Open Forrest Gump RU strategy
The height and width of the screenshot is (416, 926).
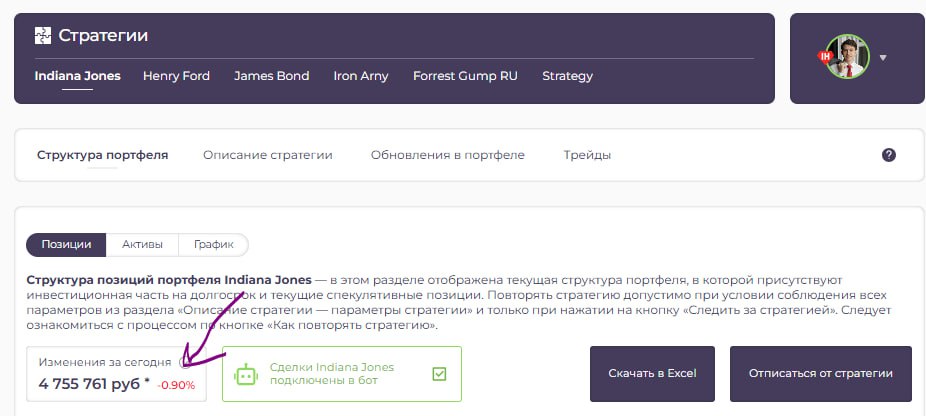pyautogui.click(x=465, y=76)
